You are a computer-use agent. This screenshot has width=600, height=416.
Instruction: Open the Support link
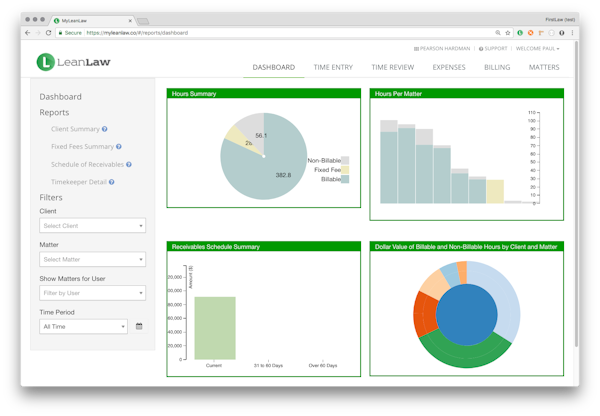pyautogui.click(x=493, y=48)
